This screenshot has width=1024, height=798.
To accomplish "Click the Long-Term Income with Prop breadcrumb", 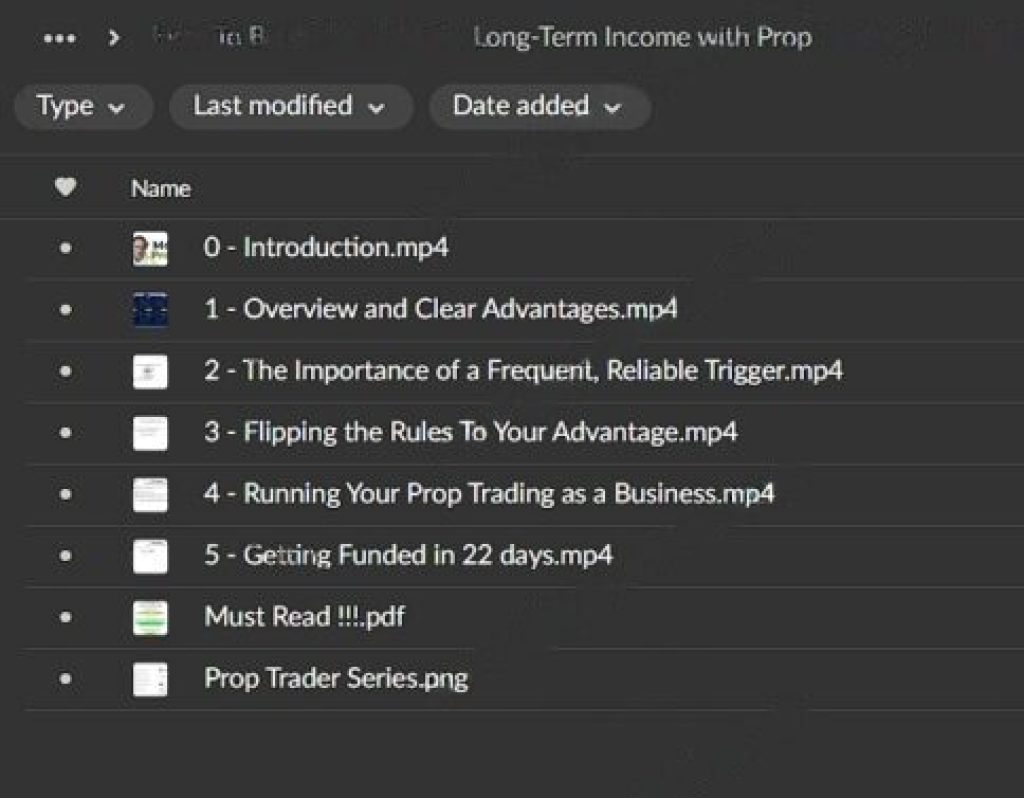I will point(642,39).
